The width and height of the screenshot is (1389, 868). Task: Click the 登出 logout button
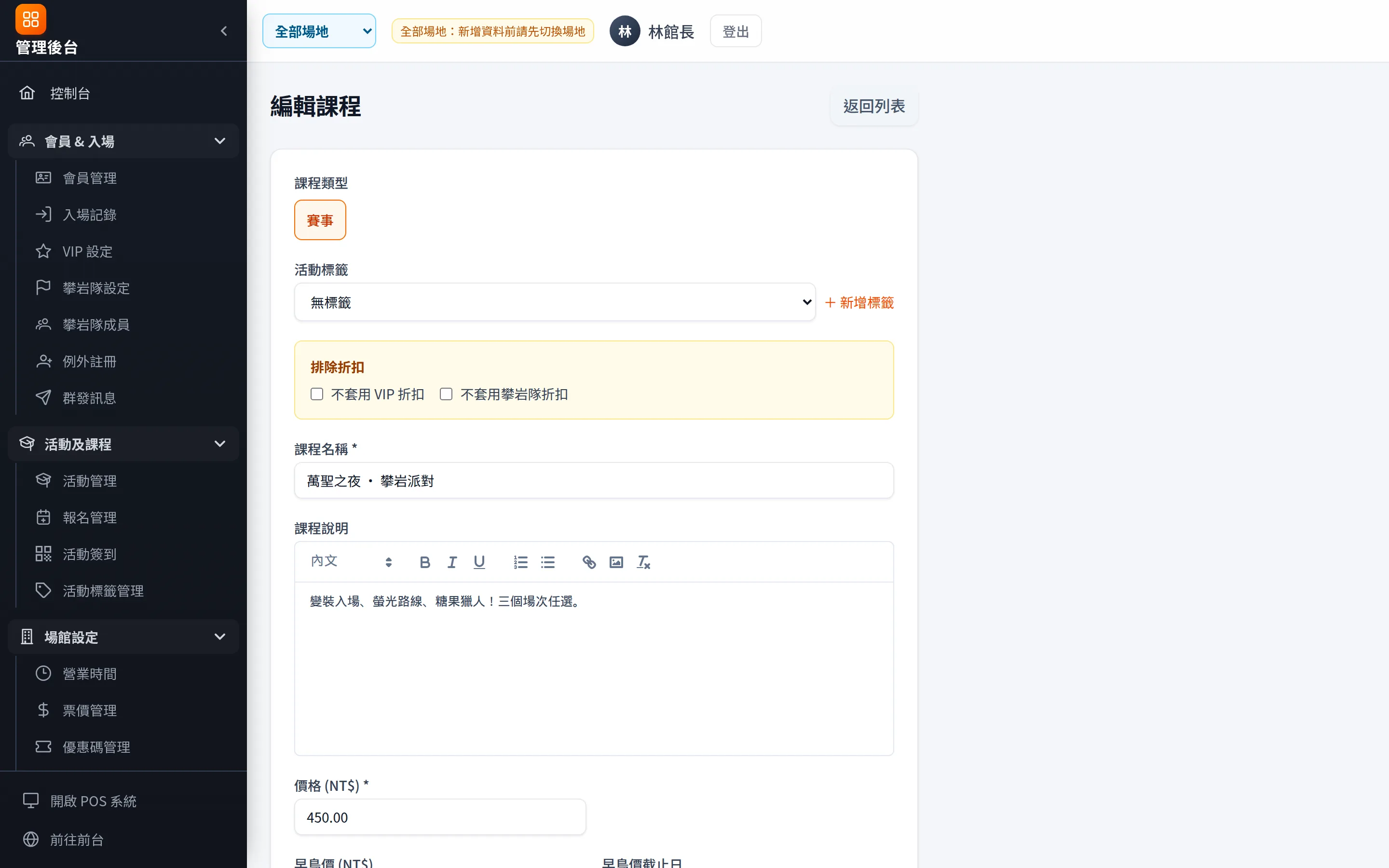coord(735,31)
